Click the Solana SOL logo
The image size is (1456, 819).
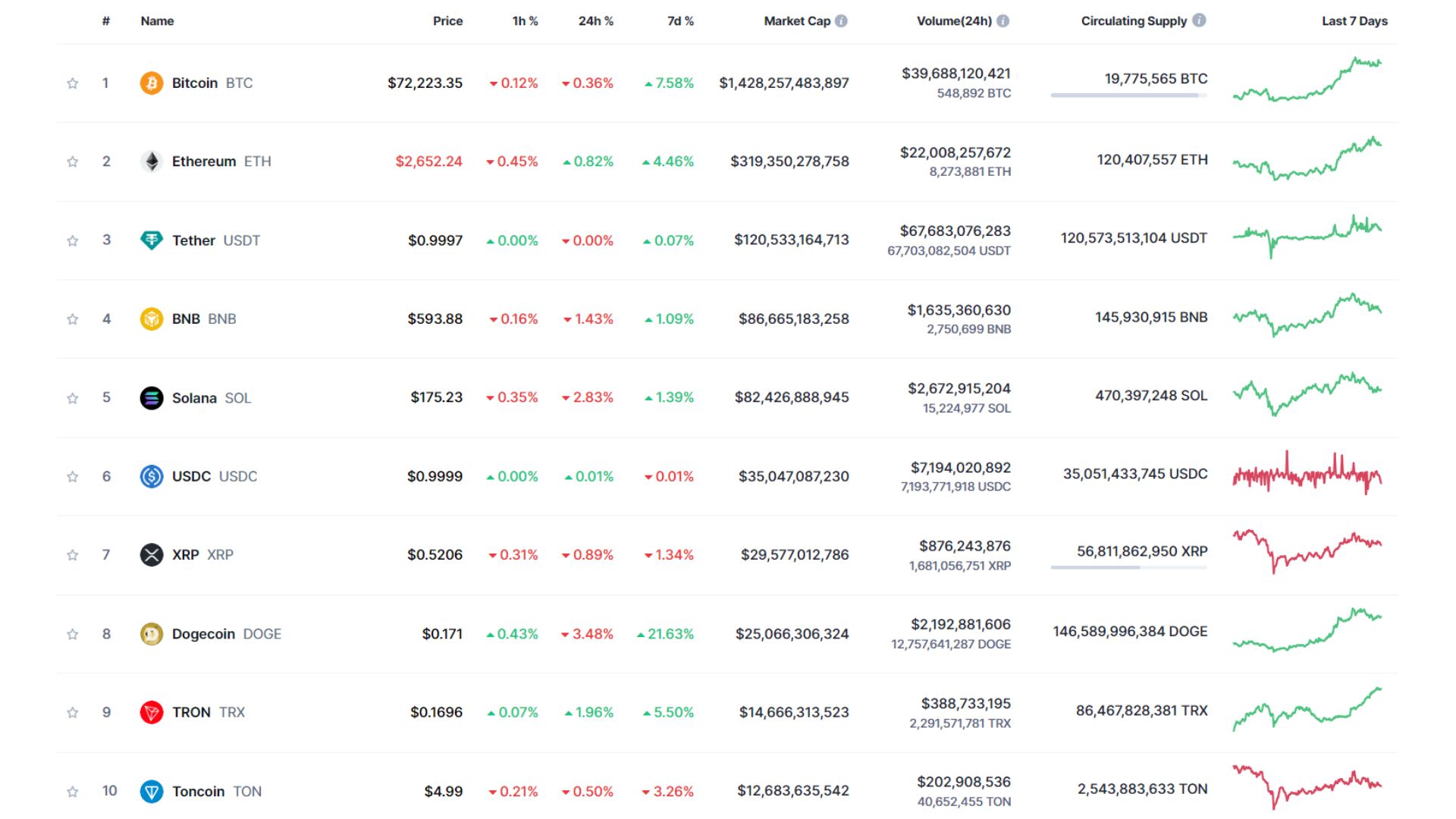(x=152, y=397)
